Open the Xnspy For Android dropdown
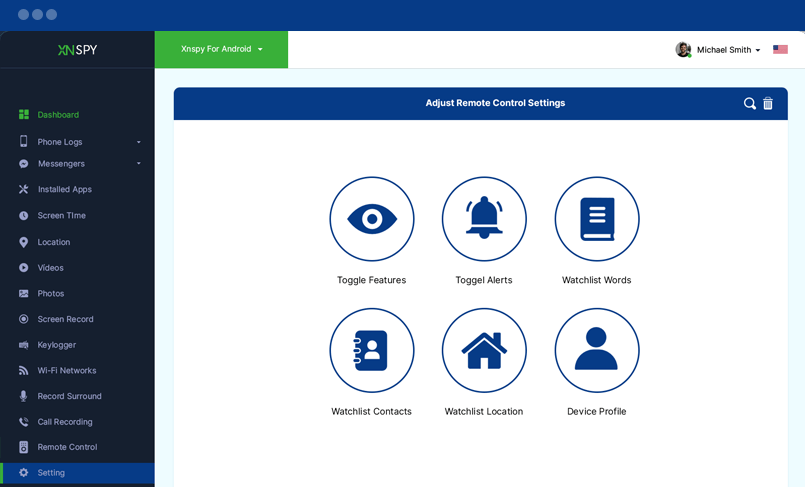This screenshot has width=805, height=487. pyautogui.click(x=221, y=49)
